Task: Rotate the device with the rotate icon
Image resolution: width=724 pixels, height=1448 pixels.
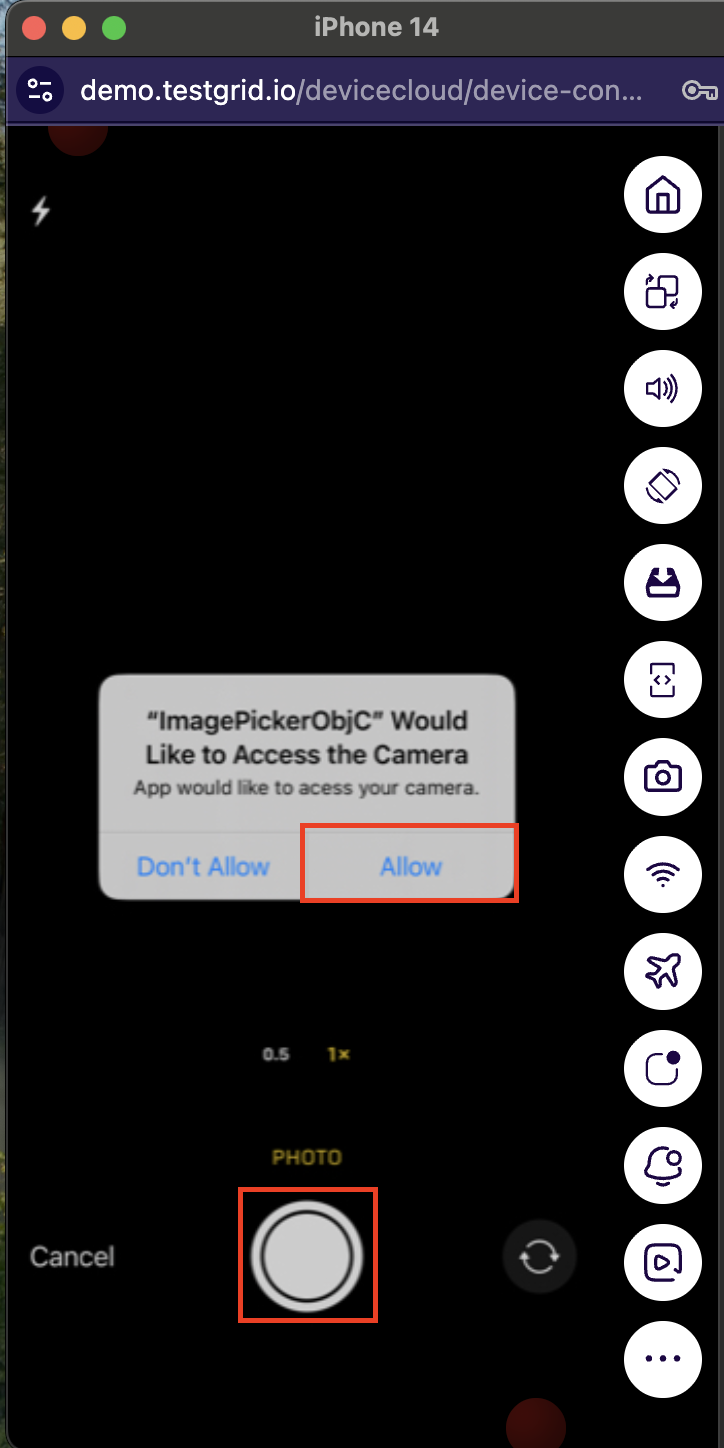Action: [x=663, y=487]
